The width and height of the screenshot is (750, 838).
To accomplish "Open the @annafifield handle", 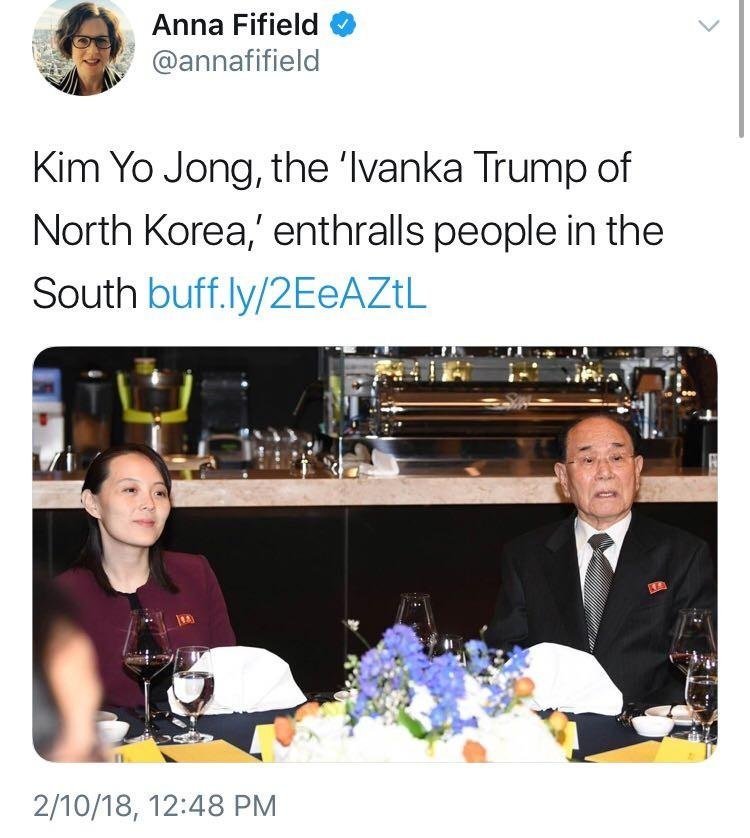I will pos(236,60).
